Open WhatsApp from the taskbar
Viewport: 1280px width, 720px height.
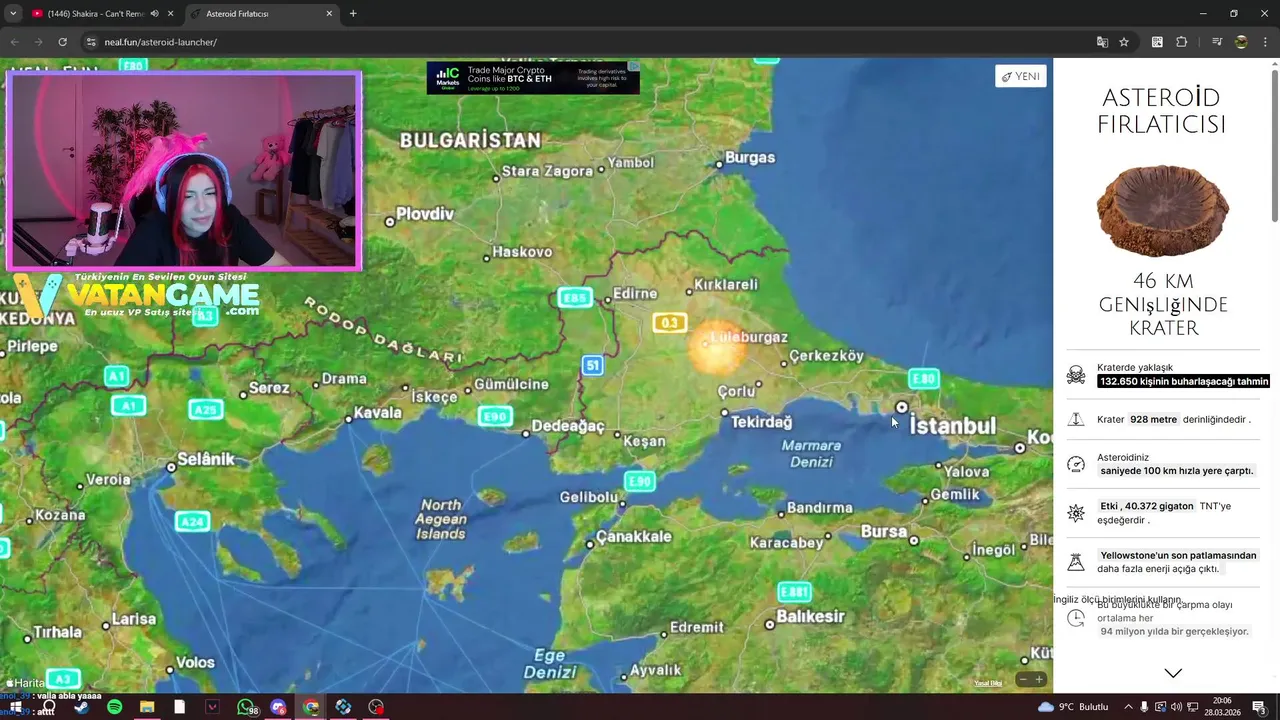[245, 707]
